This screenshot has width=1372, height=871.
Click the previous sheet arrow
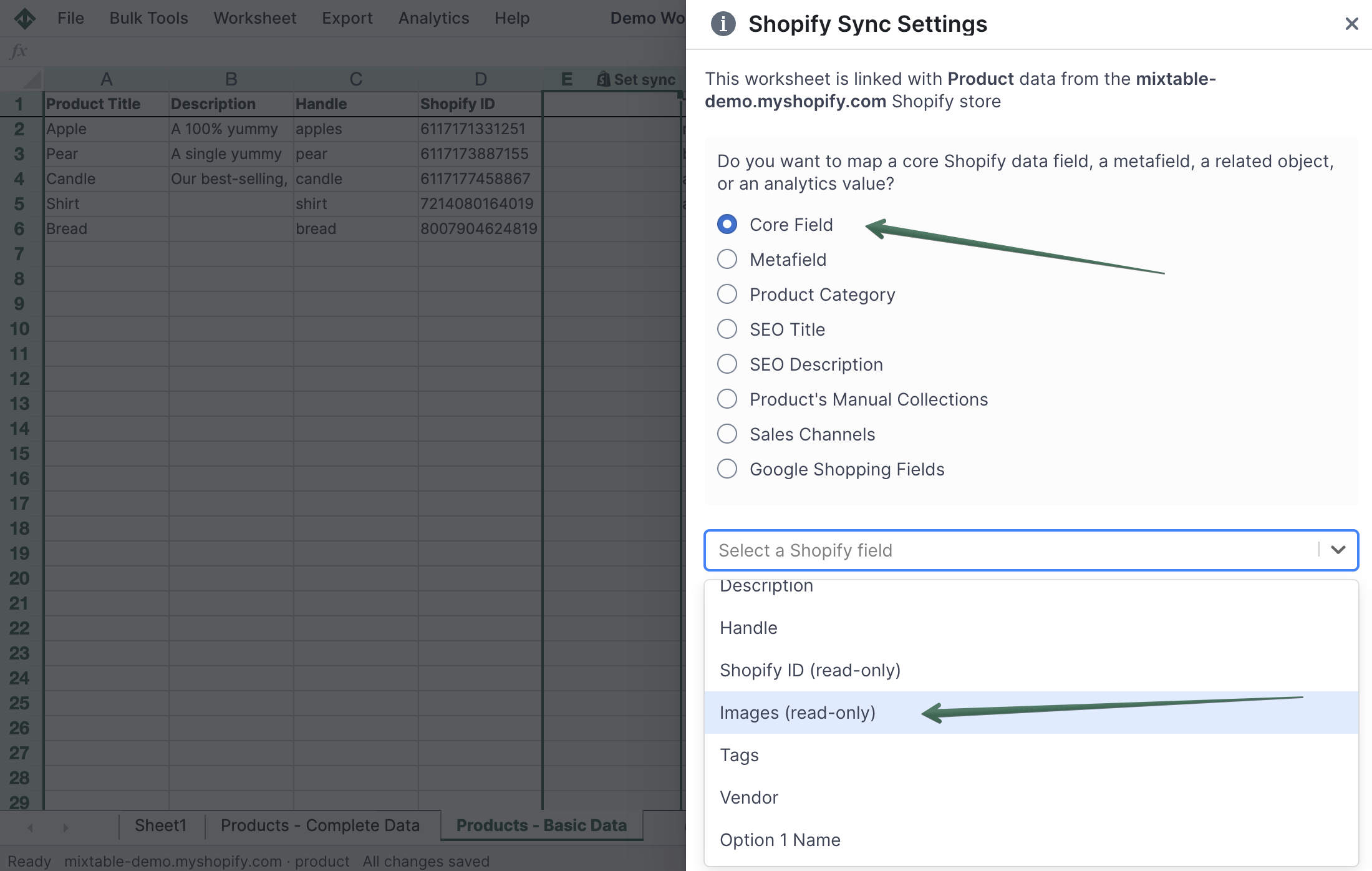click(x=31, y=827)
